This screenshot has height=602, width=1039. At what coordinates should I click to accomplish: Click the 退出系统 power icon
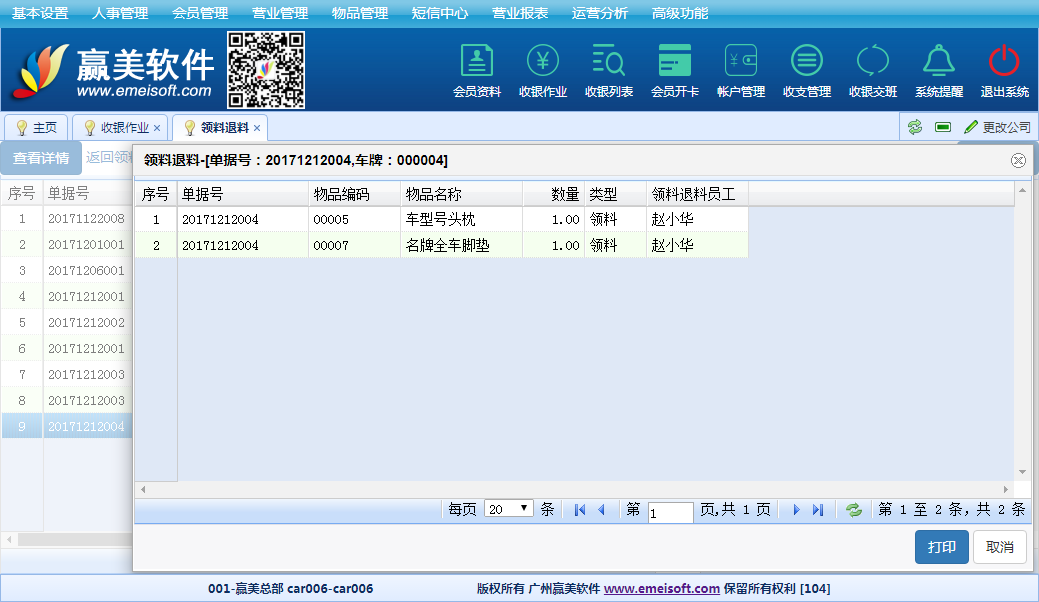pos(1004,62)
